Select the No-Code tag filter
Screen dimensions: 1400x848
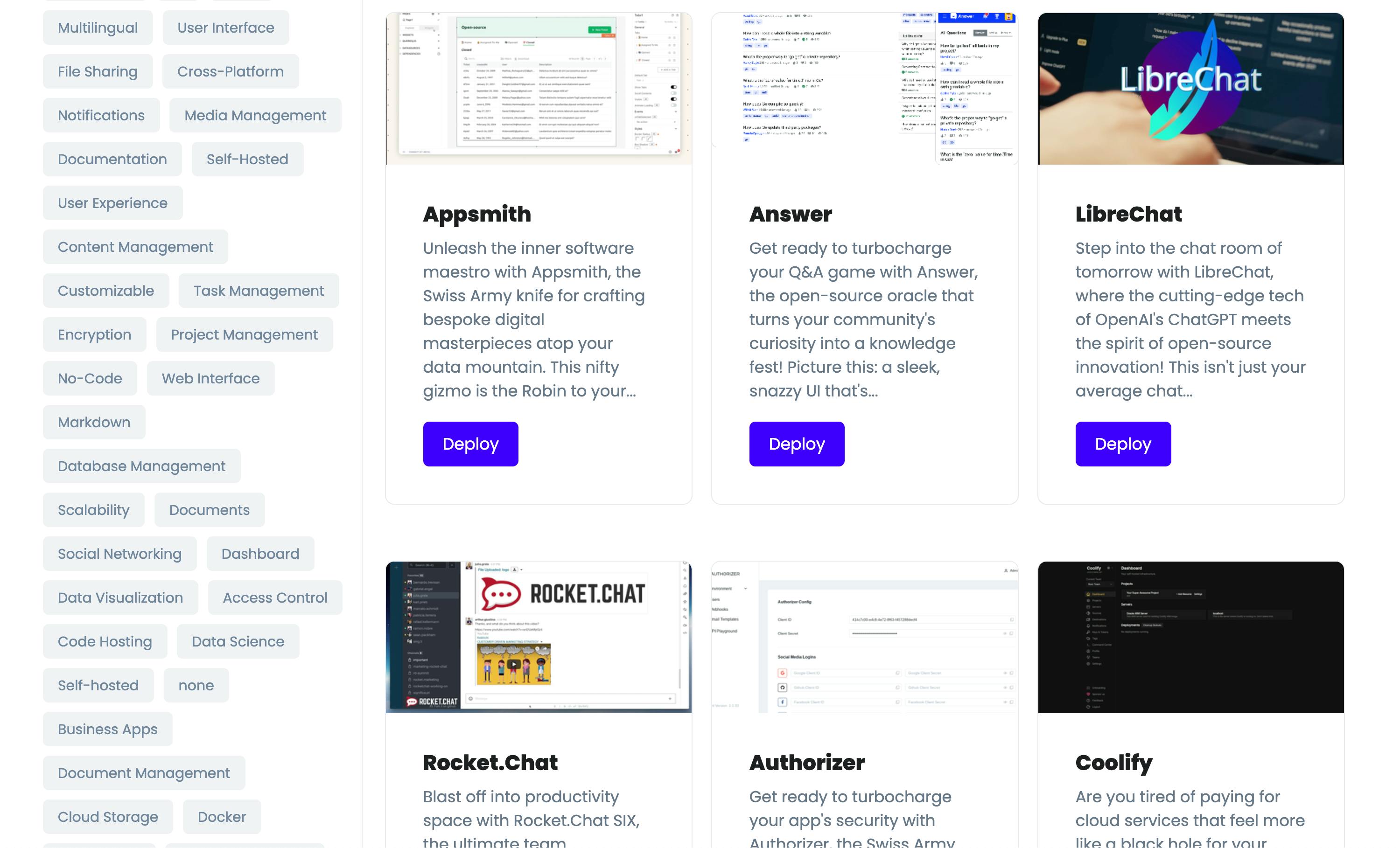click(90, 378)
